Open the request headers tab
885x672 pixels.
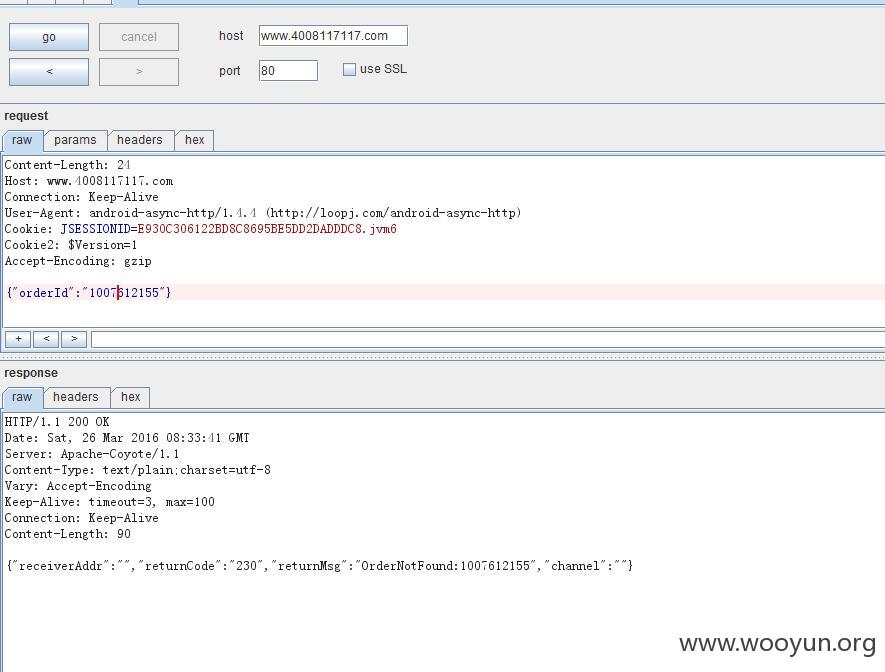point(139,140)
